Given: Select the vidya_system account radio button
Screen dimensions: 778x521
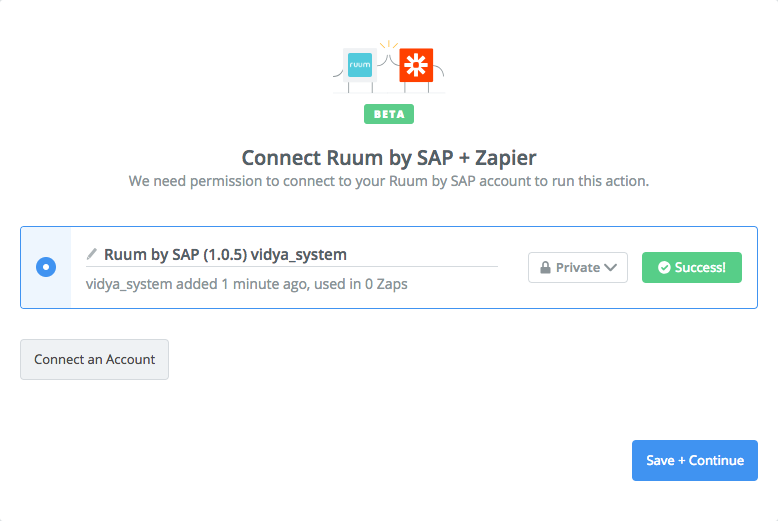Looking at the screenshot, I should coord(46,267).
